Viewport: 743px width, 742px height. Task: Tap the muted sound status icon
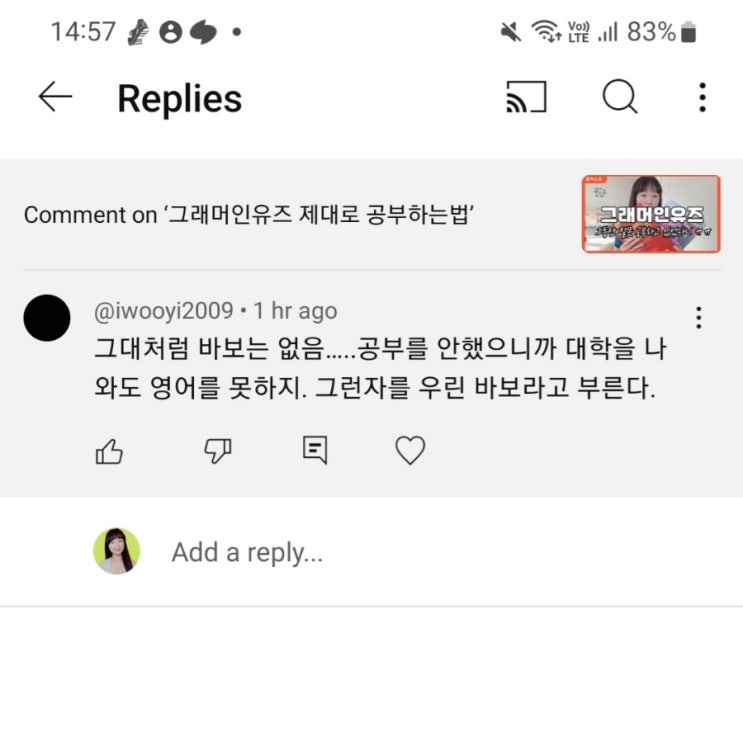tap(510, 32)
